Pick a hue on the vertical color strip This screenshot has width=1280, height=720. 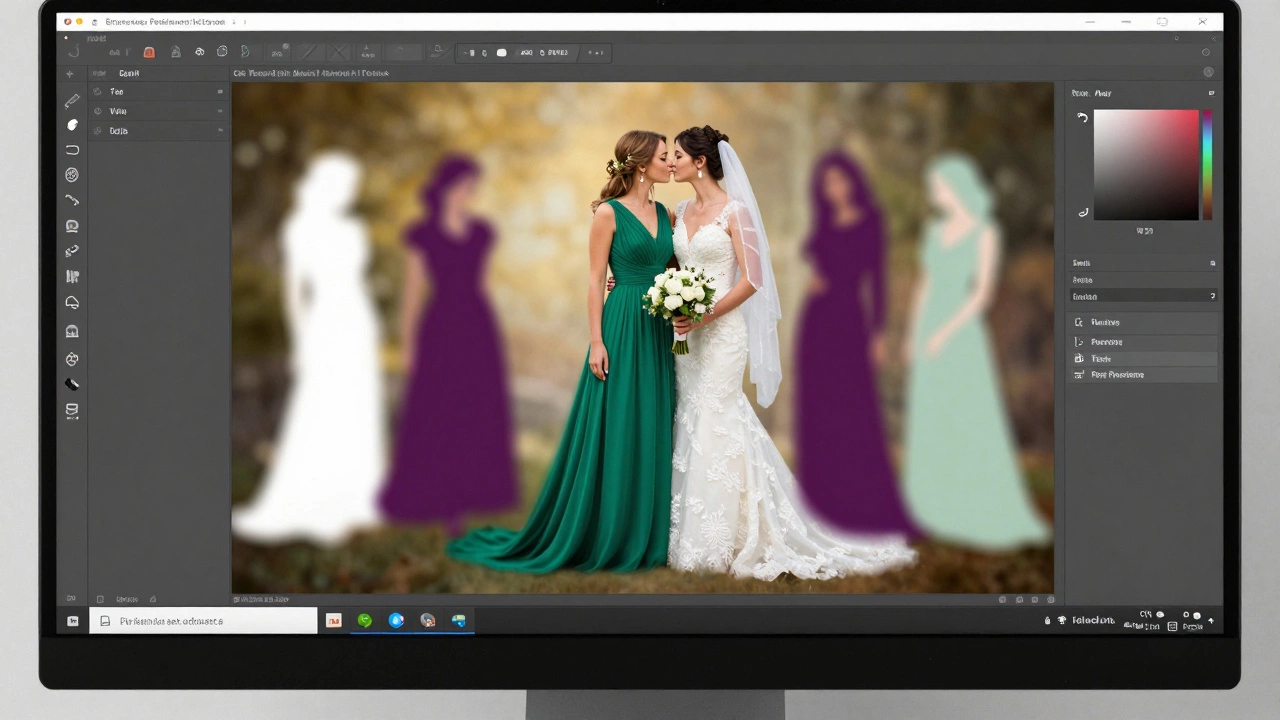coord(1207,165)
